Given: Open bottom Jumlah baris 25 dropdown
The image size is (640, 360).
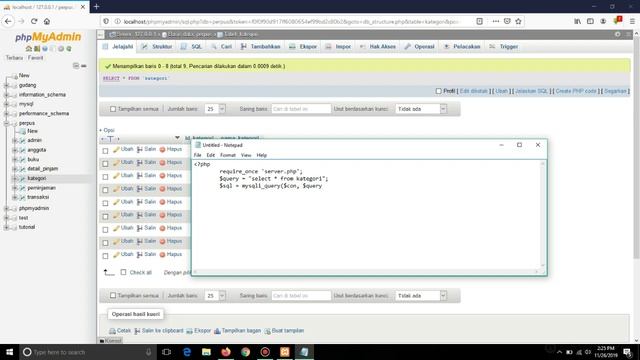Looking at the screenshot, I should 215,296.
